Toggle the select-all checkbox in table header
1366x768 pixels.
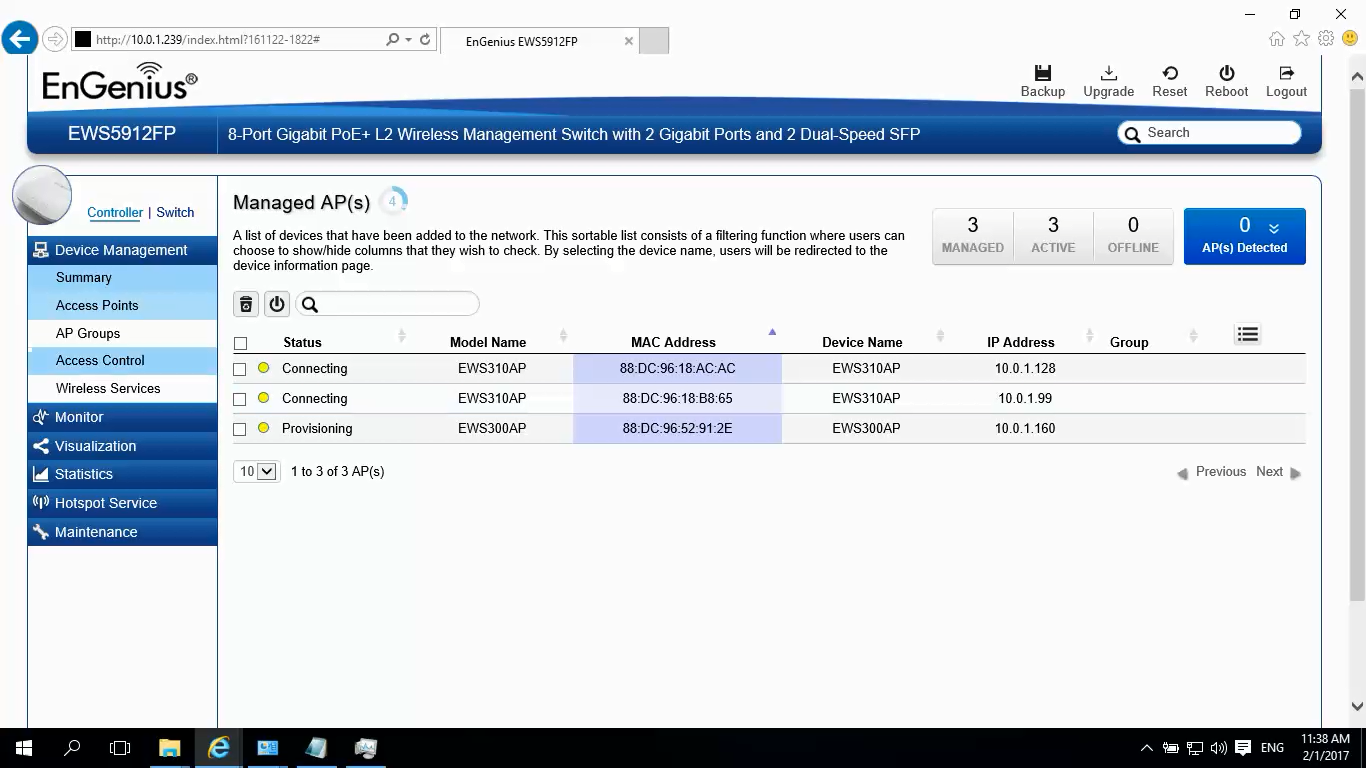[240, 343]
